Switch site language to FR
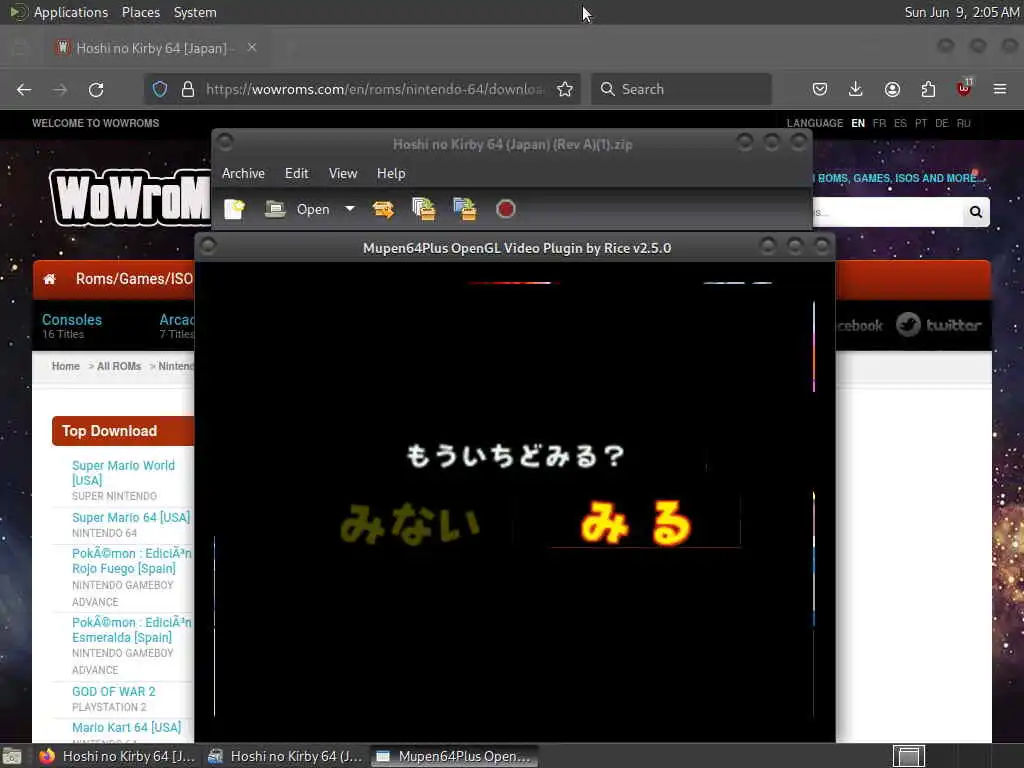 pos(879,123)
